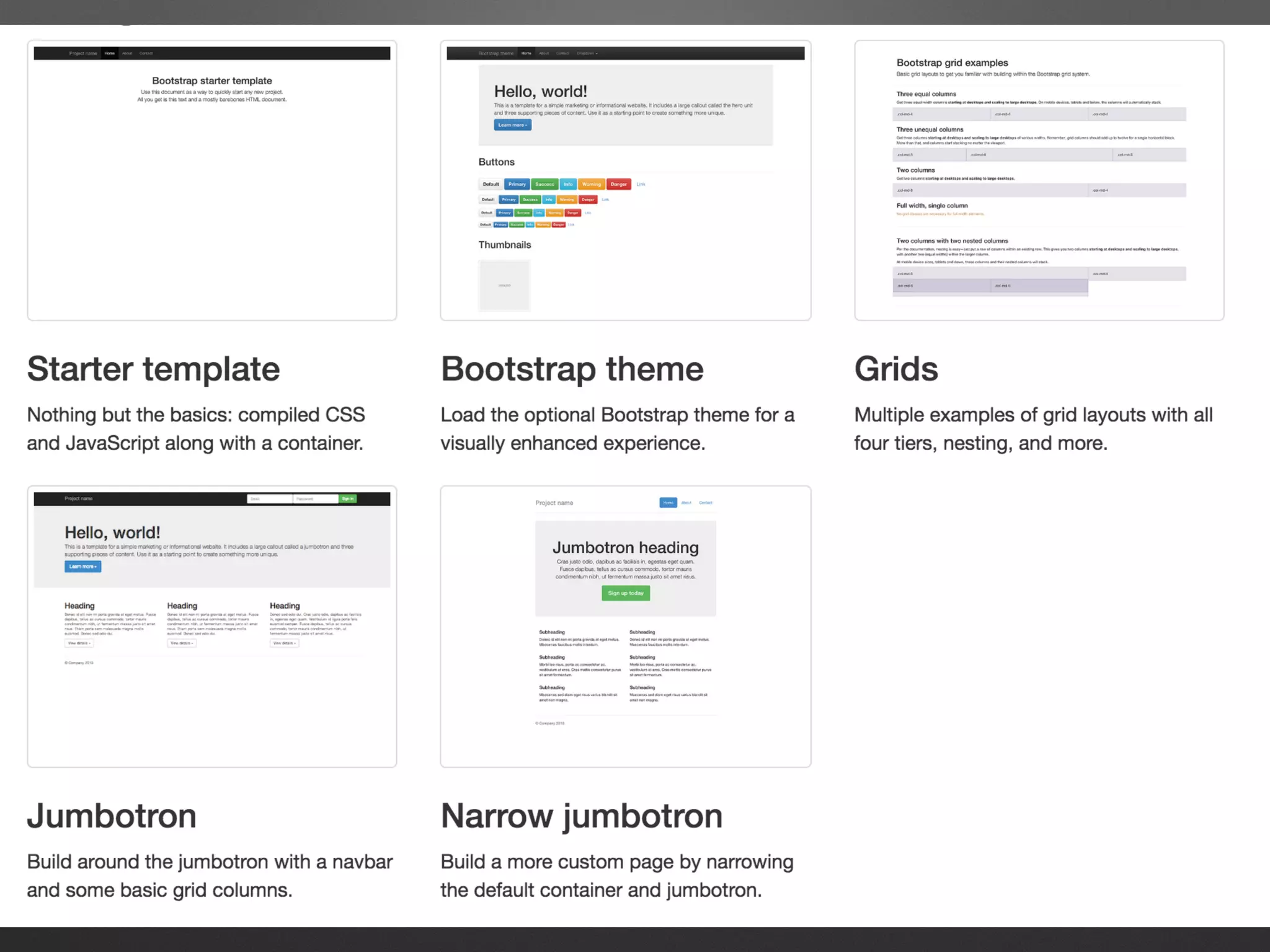Viewport: 1270px width, 952px height.
Task: Open the Grids example preview thumbnail
Action: coord(1039,180)
